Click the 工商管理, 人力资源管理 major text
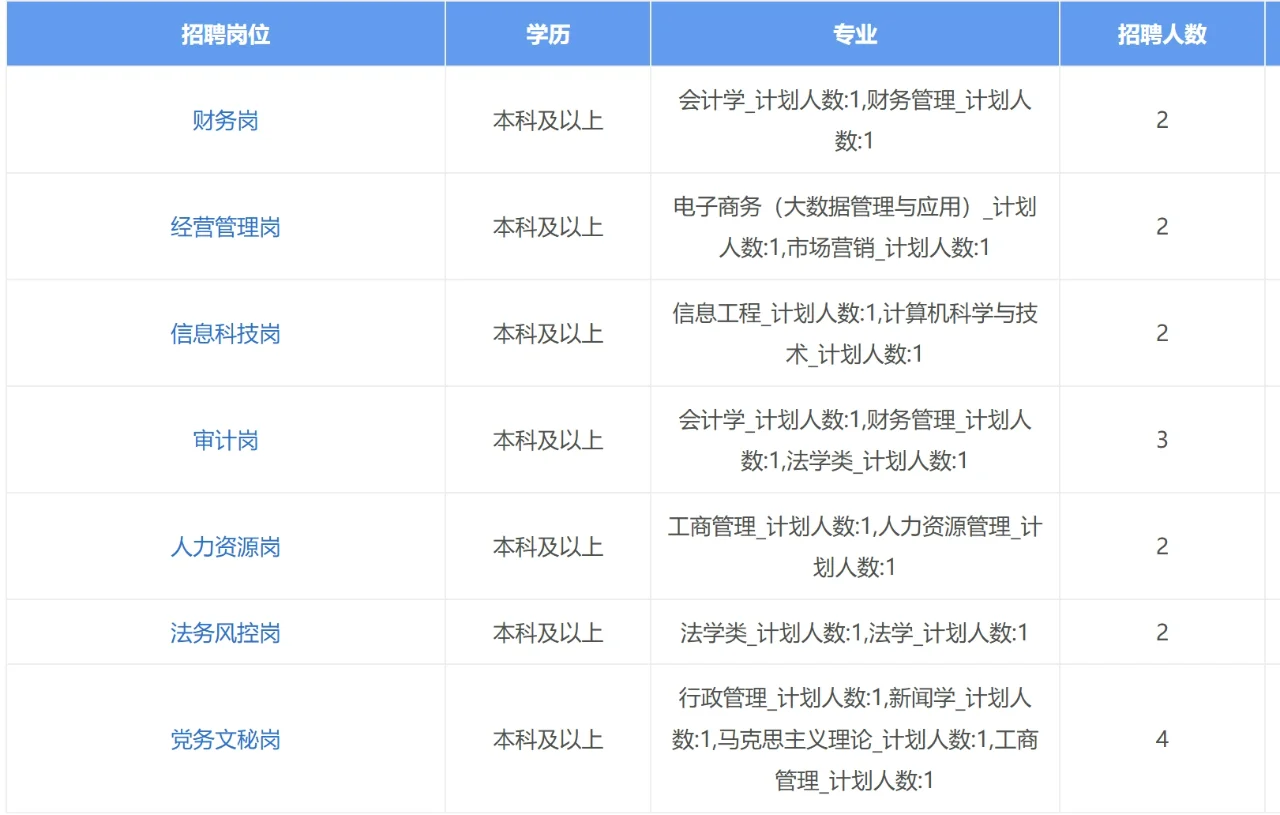Viewport: 1280px width, 815px height. (855, 547)
